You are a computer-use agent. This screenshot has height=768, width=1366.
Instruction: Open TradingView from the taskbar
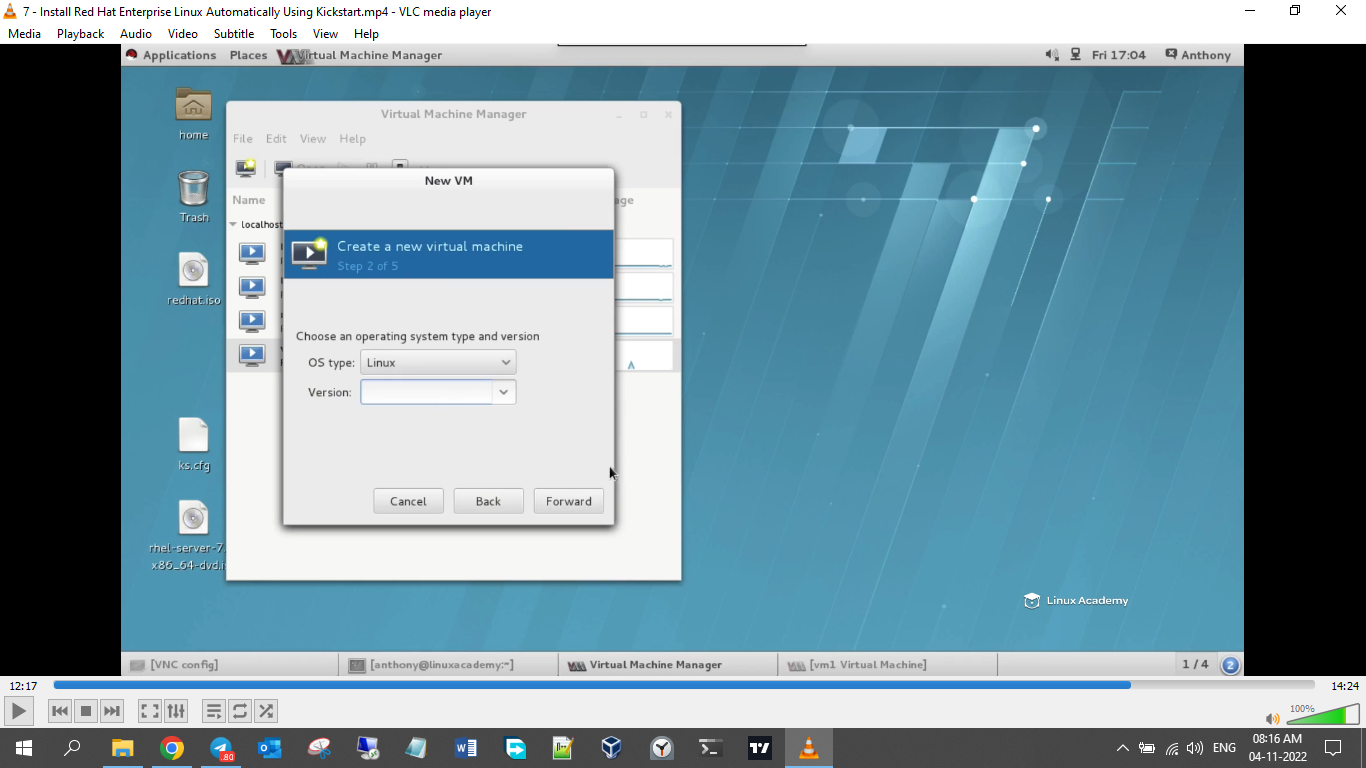pyautogui.click(x=760, y=748)
